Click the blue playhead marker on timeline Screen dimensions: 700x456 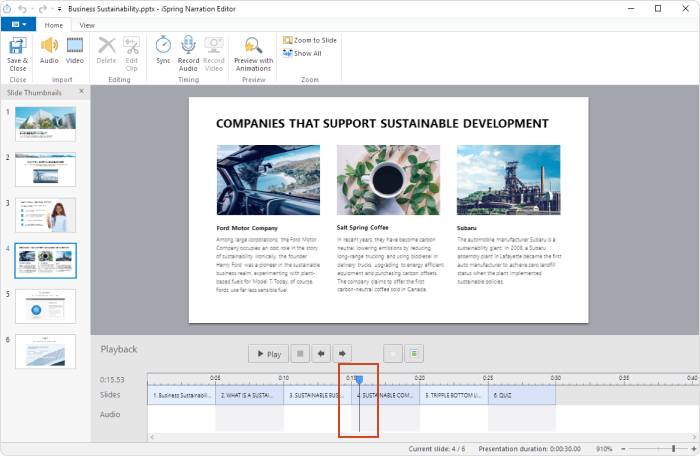tap(359, 380)
